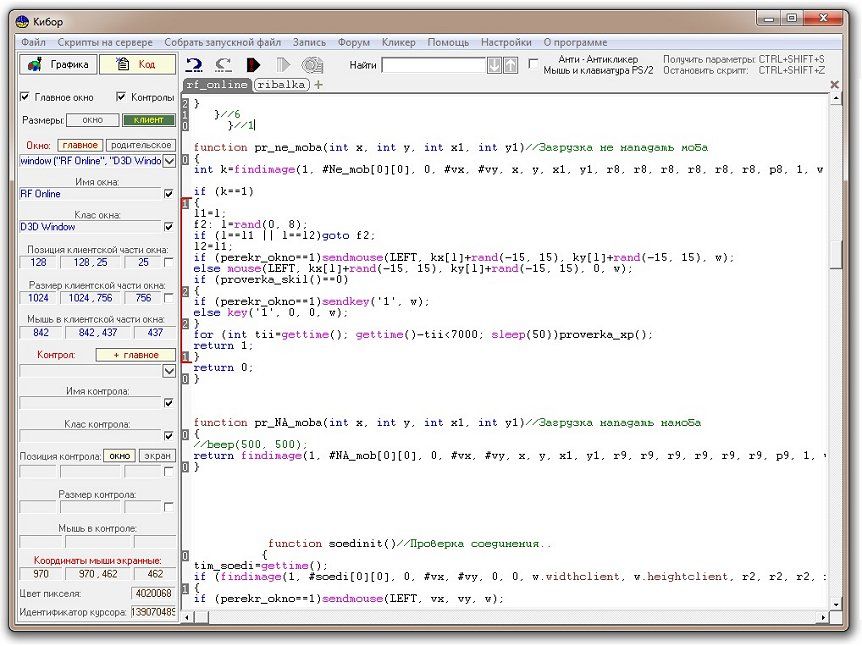This screenshot has width=862, height=646.
Task: Expand the window selection dropdown
Action: pyautogui.click(x=169, y=161)
